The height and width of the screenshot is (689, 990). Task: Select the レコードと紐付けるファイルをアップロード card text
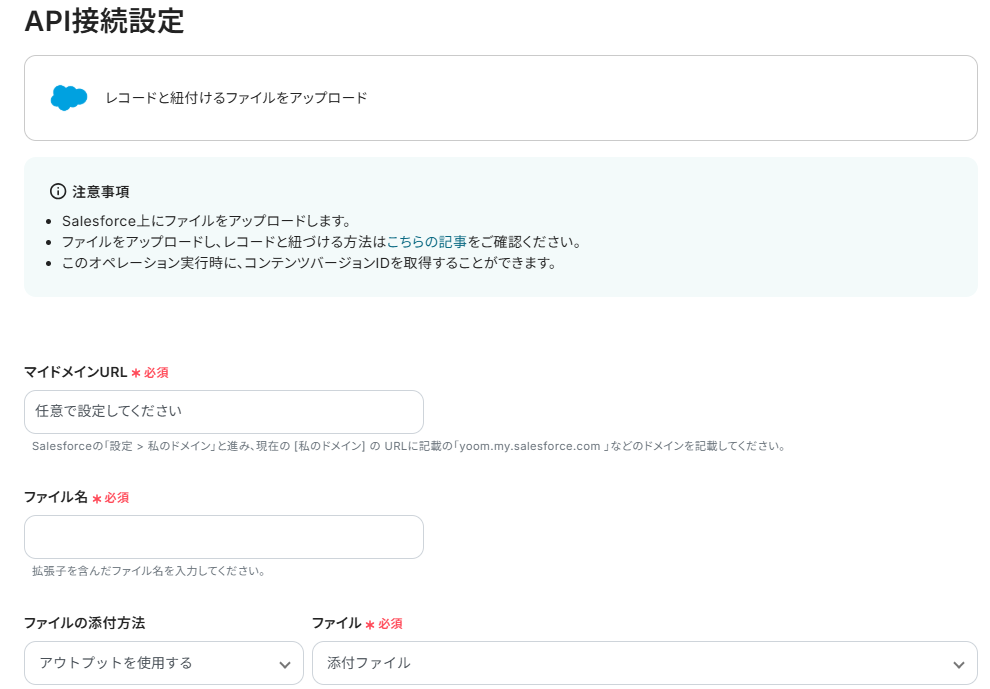[236, 98]
